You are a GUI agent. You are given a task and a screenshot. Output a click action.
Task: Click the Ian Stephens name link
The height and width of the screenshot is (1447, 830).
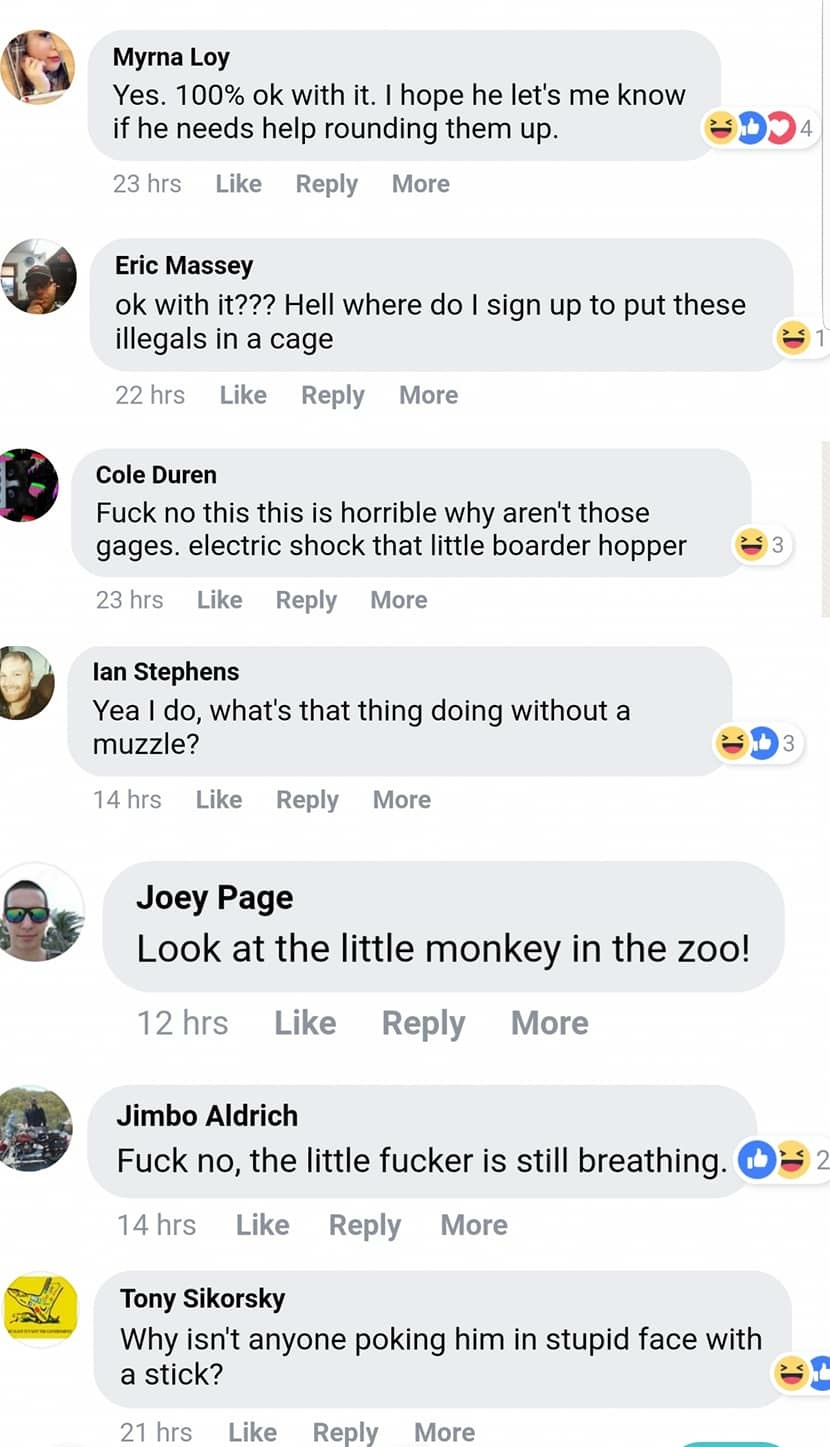point(166,672)
